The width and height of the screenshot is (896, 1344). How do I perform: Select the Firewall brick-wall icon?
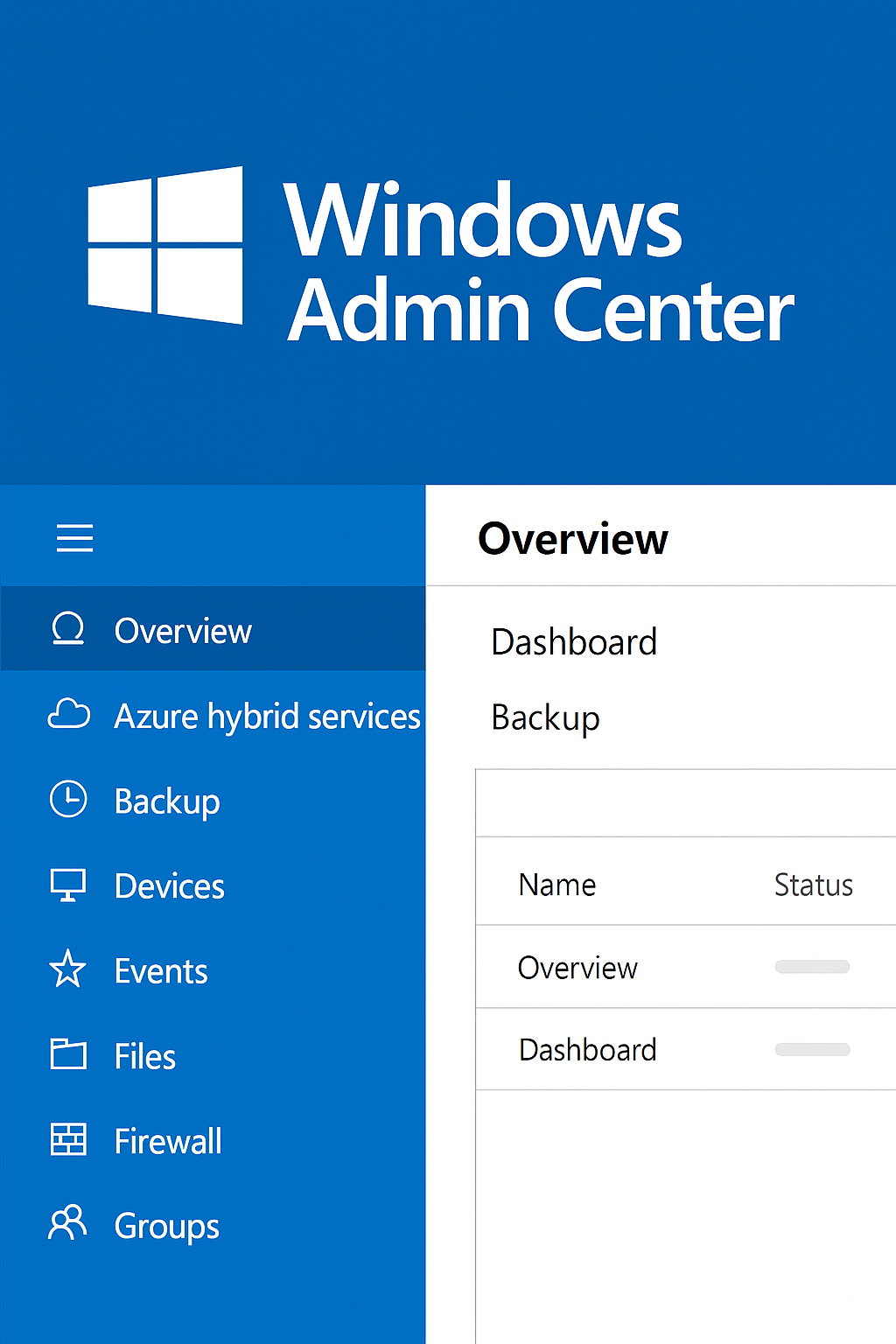coord(67,1139)
